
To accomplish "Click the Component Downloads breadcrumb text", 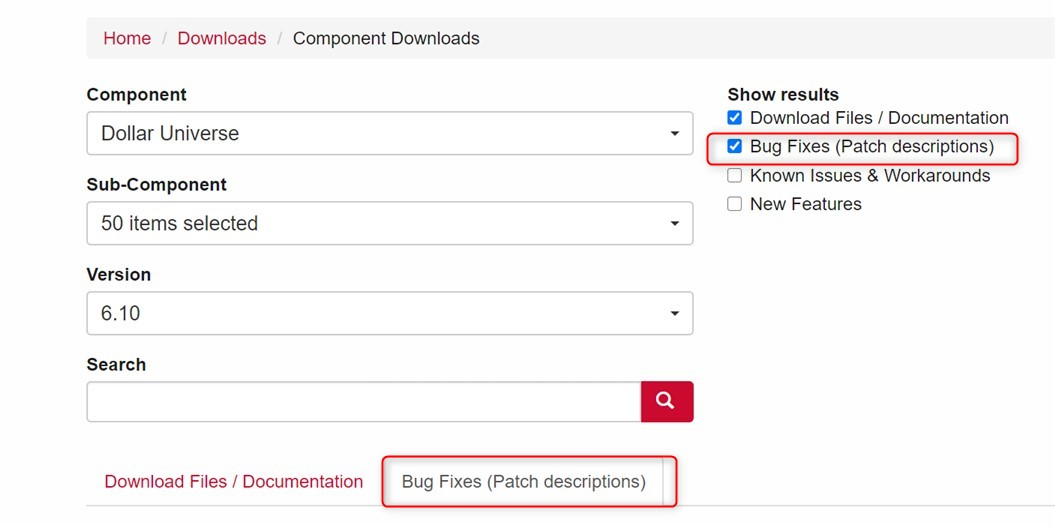I will pos(386,39).
